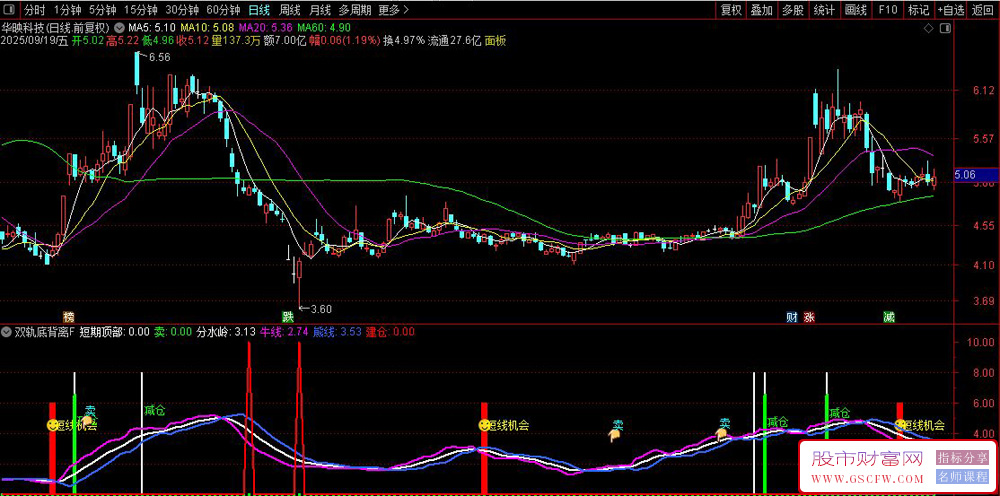Image resolution: width=1000 pixels, height=496 pixels.
Task: Click the MA10: 5.08 value
Action: [x=207, y=28]
